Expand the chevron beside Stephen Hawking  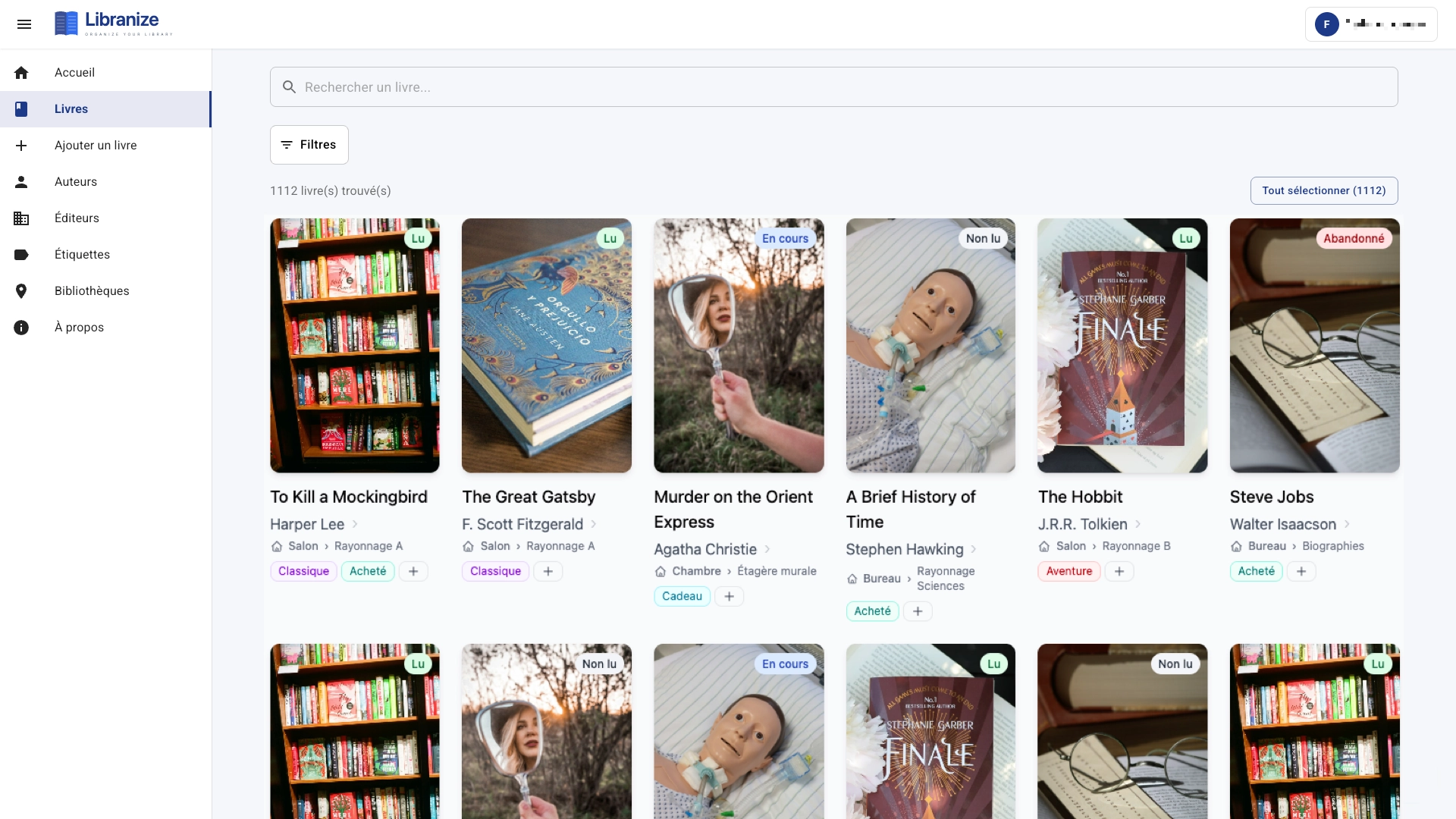[975, 549]
